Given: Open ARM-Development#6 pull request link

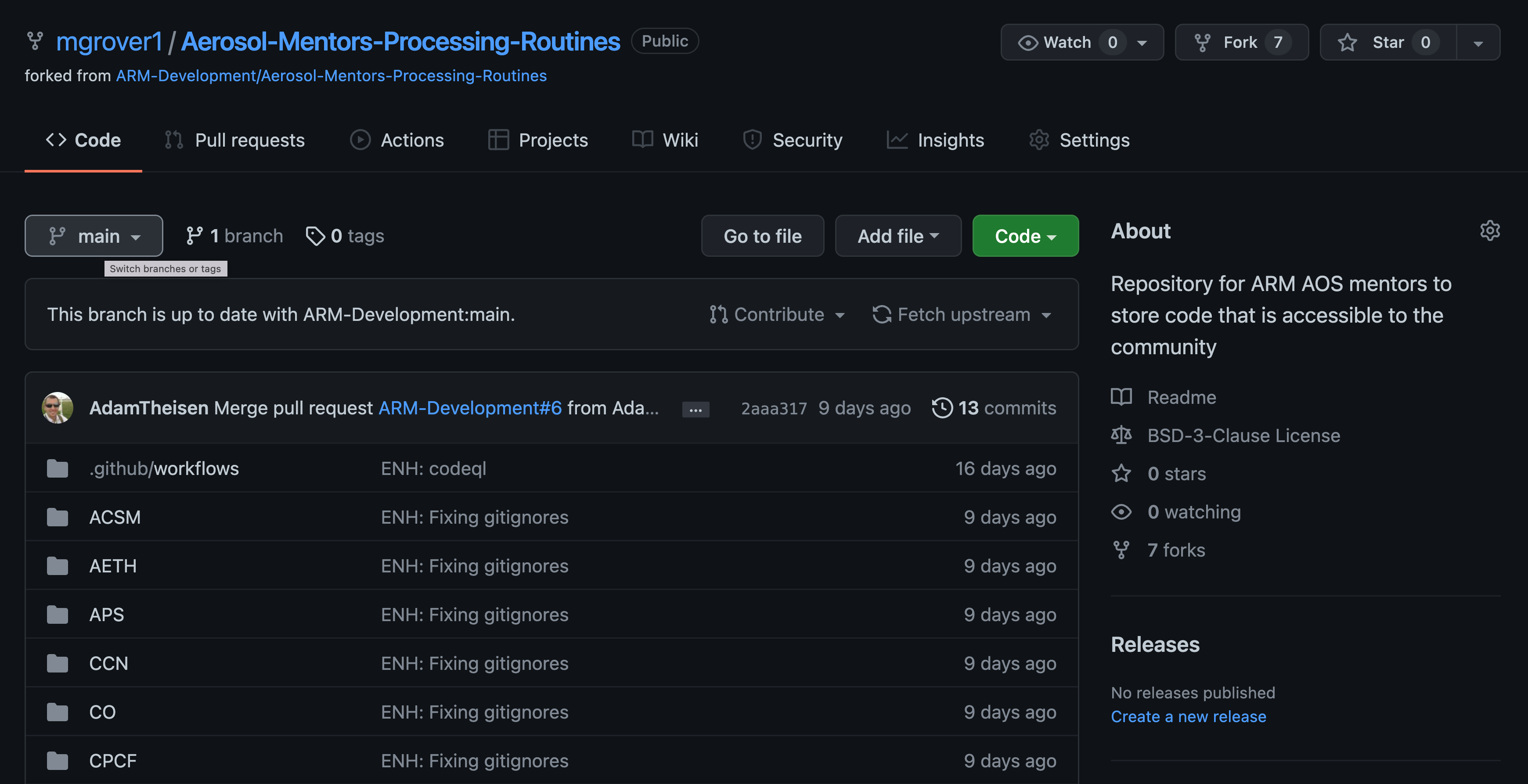Looking at the screenshot, I should coord(470,407).
